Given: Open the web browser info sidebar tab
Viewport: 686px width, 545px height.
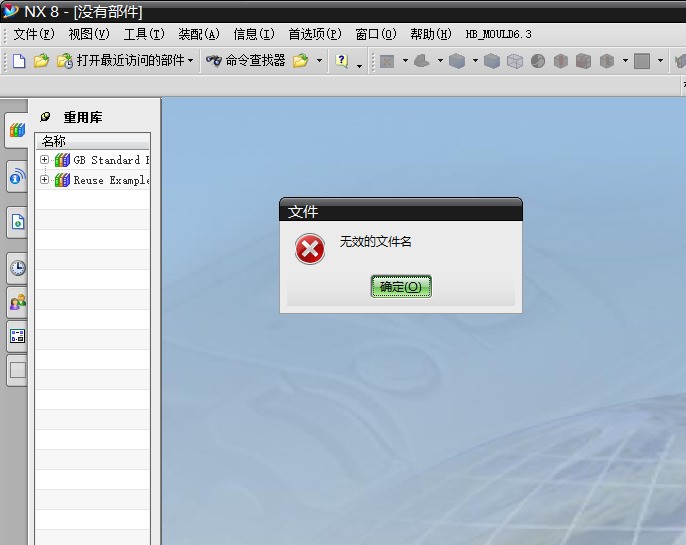Looking at the screenshot, I should point(18,177).
